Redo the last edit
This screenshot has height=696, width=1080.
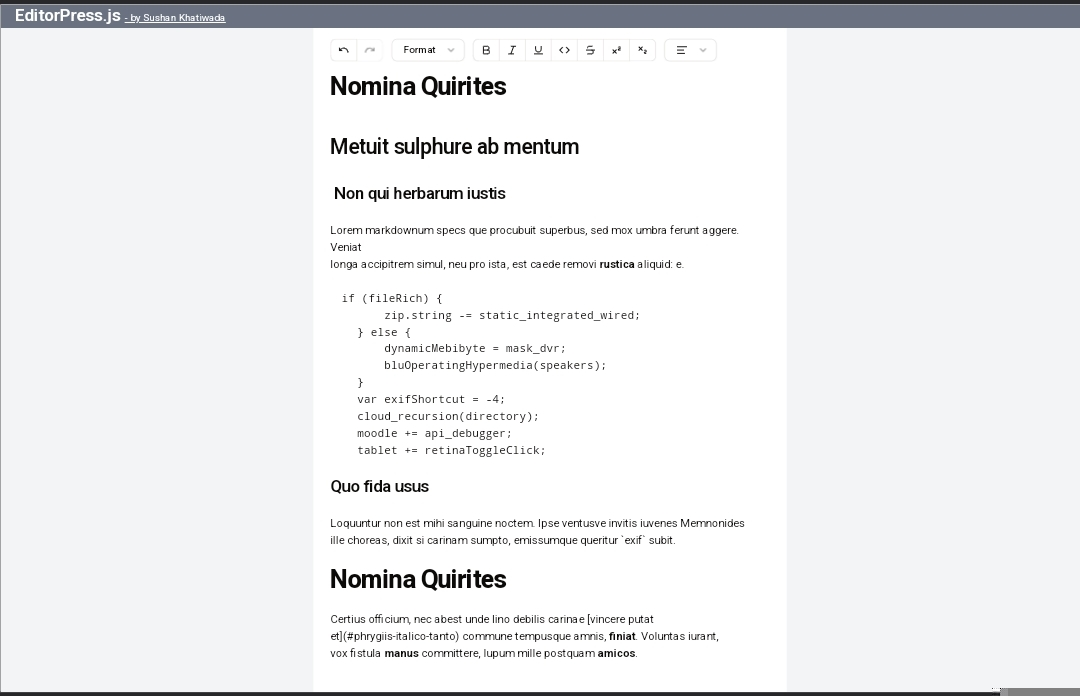click(x=369, y=50)
